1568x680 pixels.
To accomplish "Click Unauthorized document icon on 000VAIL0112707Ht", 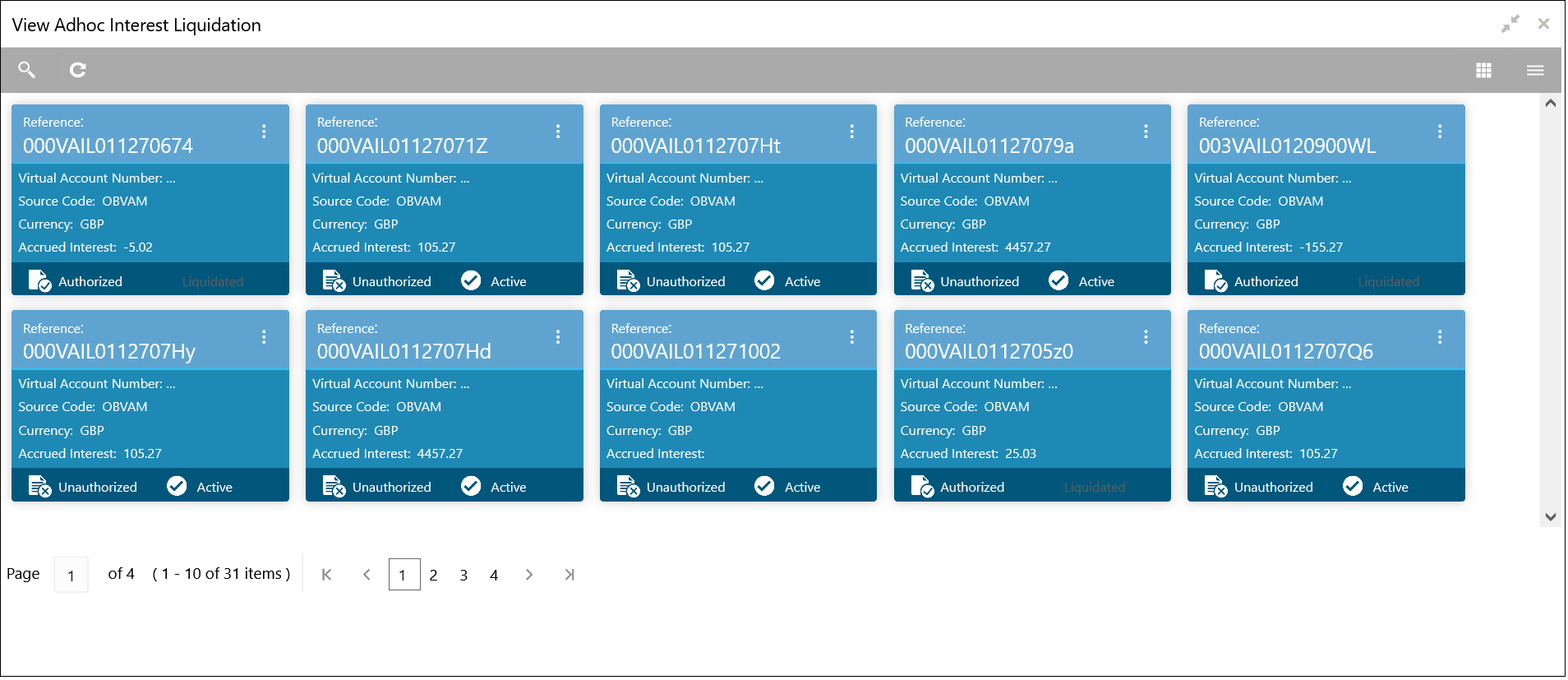I will tap(629, 281).
